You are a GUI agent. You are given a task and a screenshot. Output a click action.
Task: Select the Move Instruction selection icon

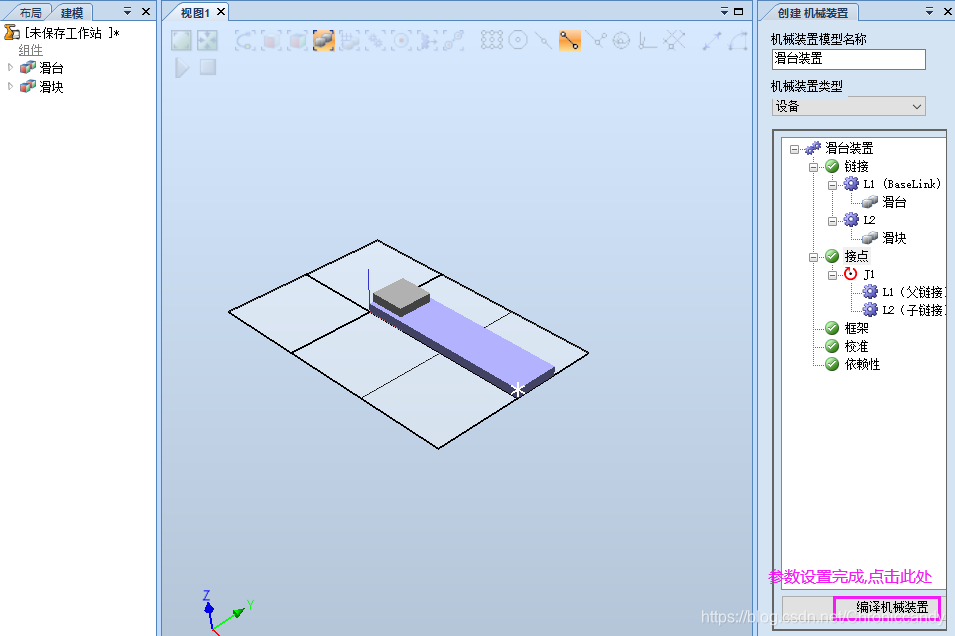click(x=428, y=41)
